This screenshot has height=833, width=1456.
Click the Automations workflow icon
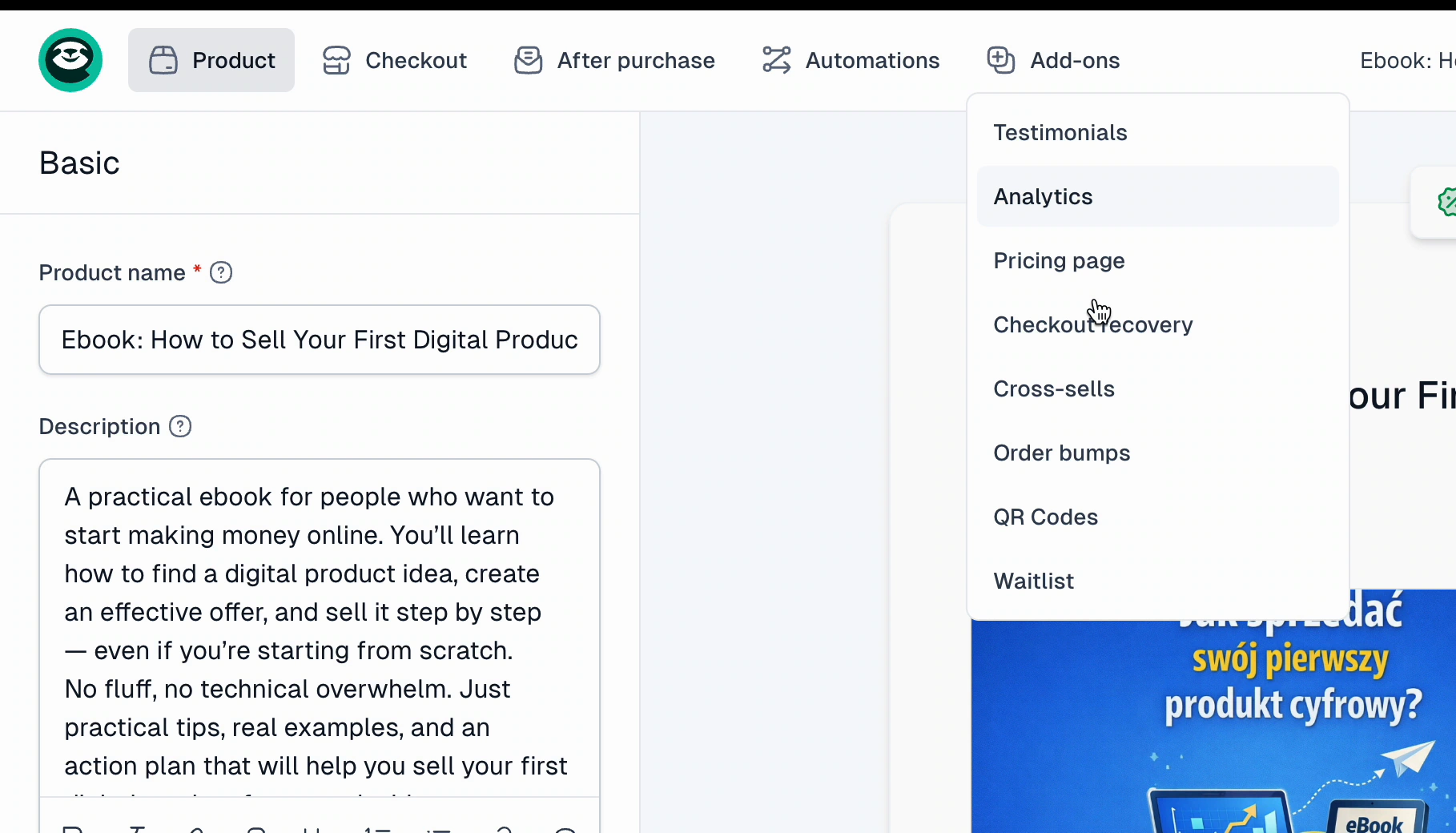pyautogui.click(x=776, y=60)
